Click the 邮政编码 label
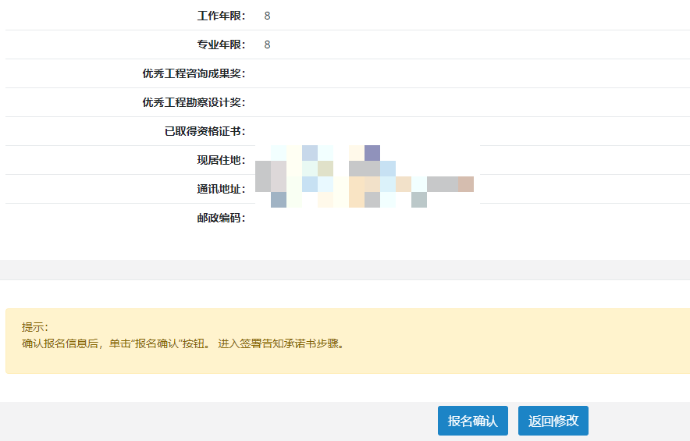690x441 pixels. [221, 218]
